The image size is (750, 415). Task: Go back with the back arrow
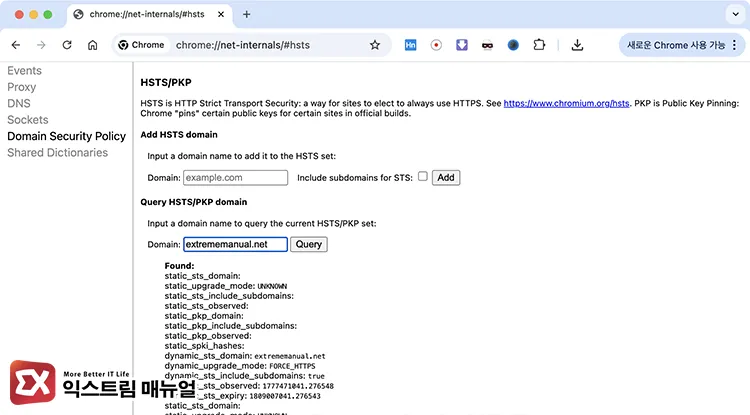point(16,45)
